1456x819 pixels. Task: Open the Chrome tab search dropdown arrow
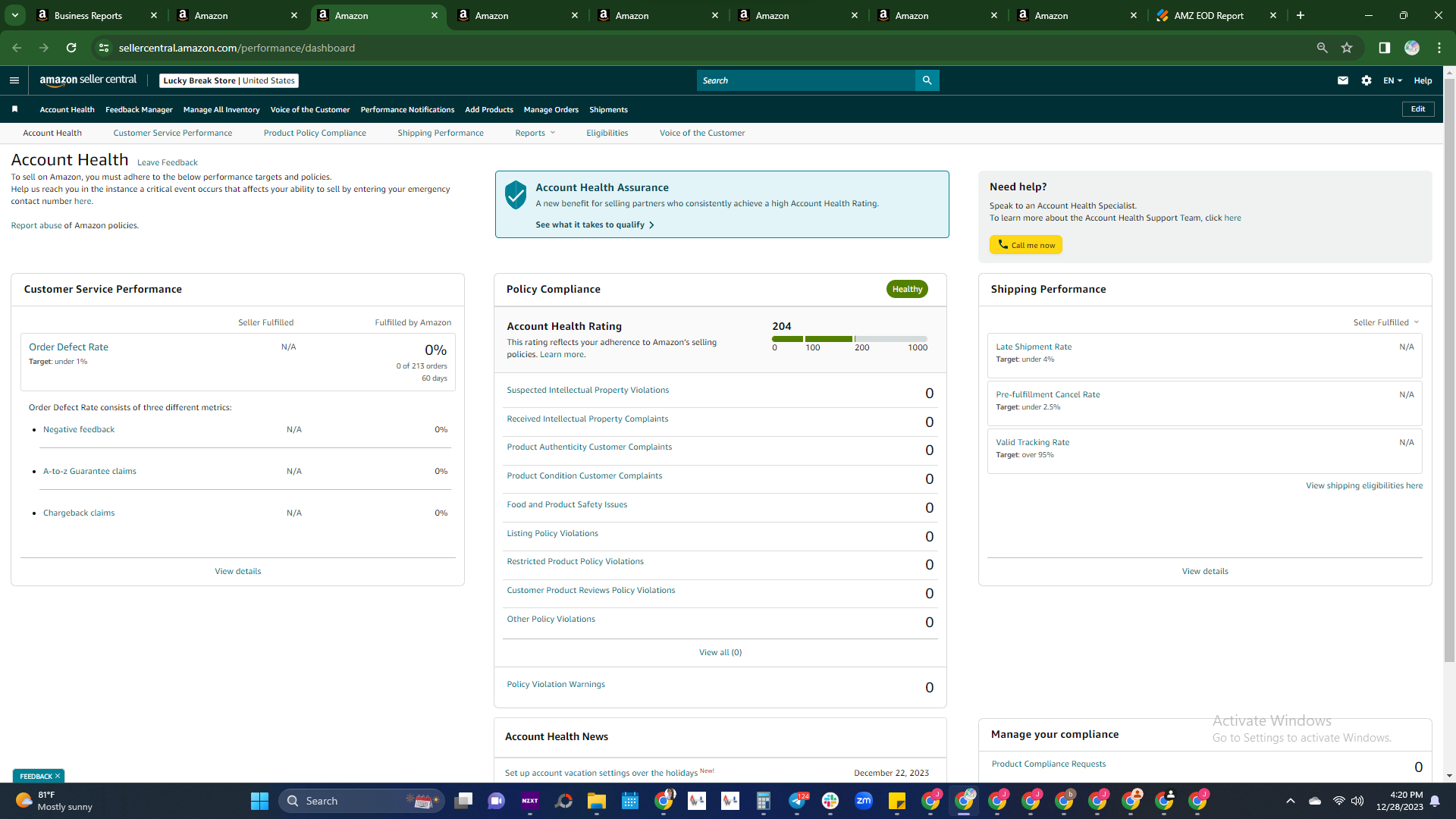coord(14,15)
